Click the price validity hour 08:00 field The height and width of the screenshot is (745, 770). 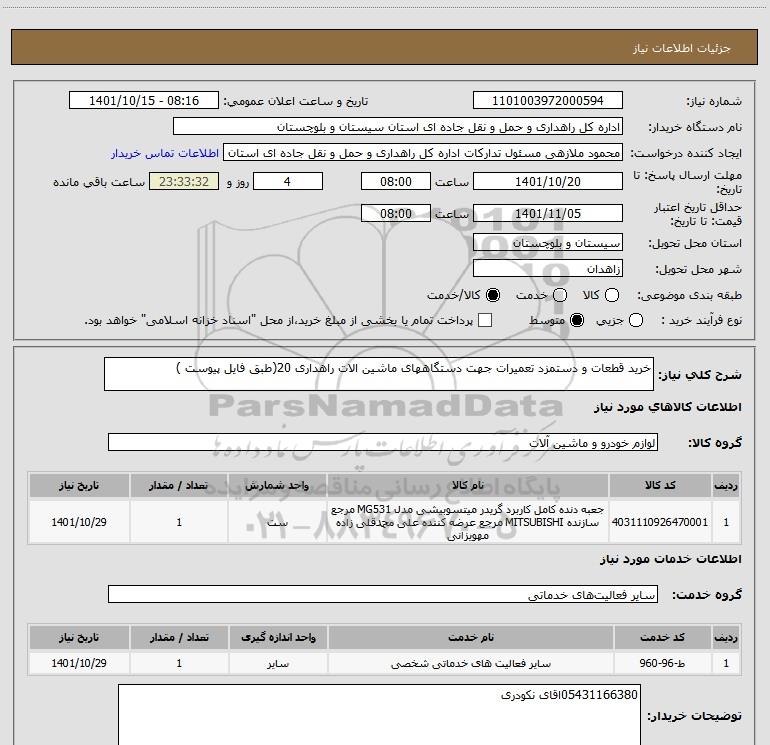click(x=396, y=213)
